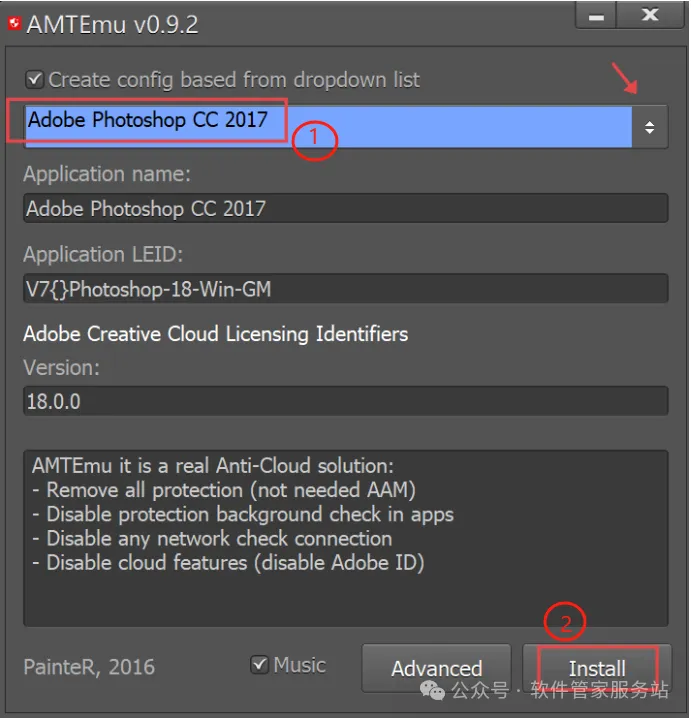Screen dimensions: 691x718
Task: Click the Anti-Cloud description text box
Action: tap(345, 538)
